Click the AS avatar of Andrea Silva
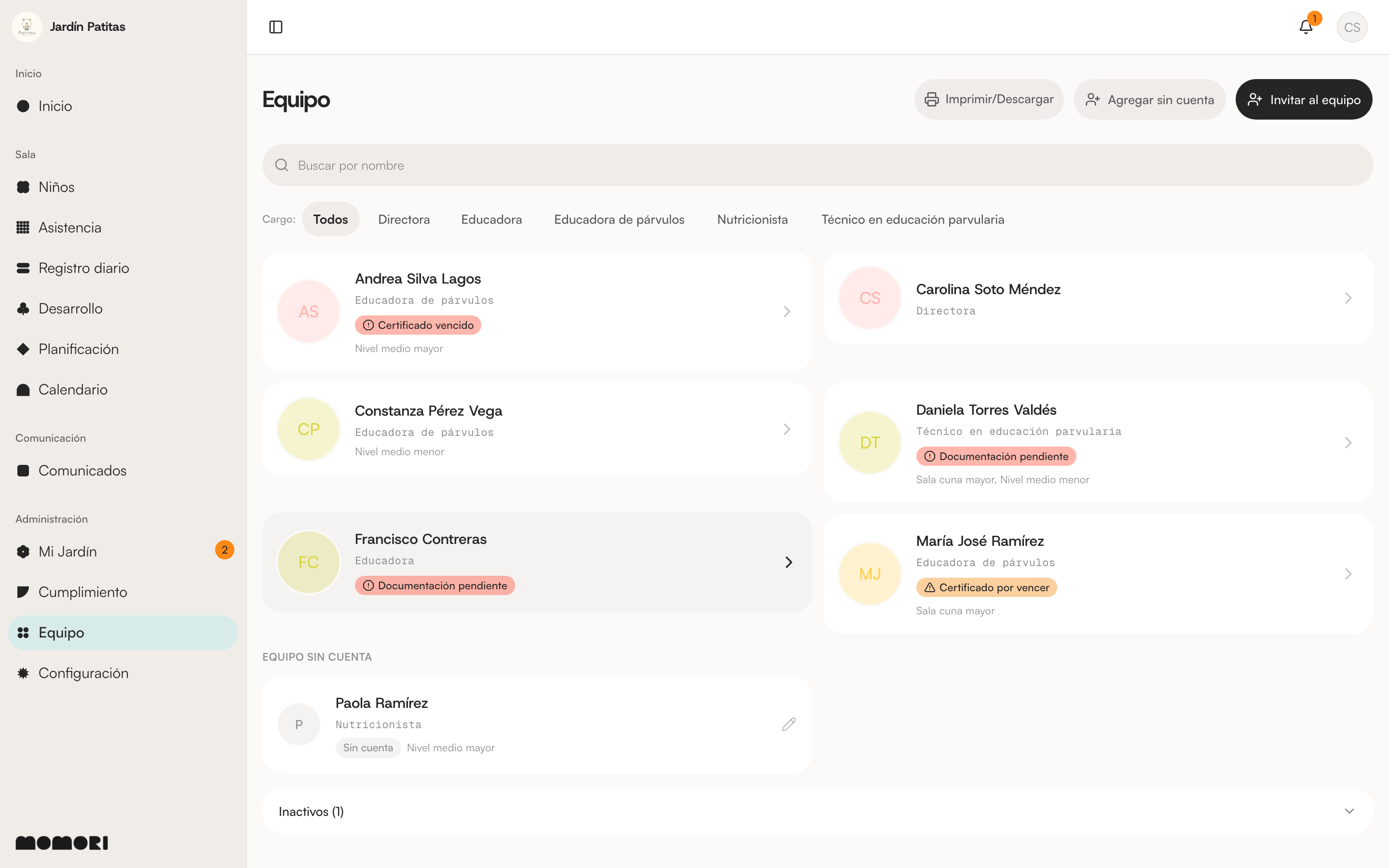 point(309,312)
